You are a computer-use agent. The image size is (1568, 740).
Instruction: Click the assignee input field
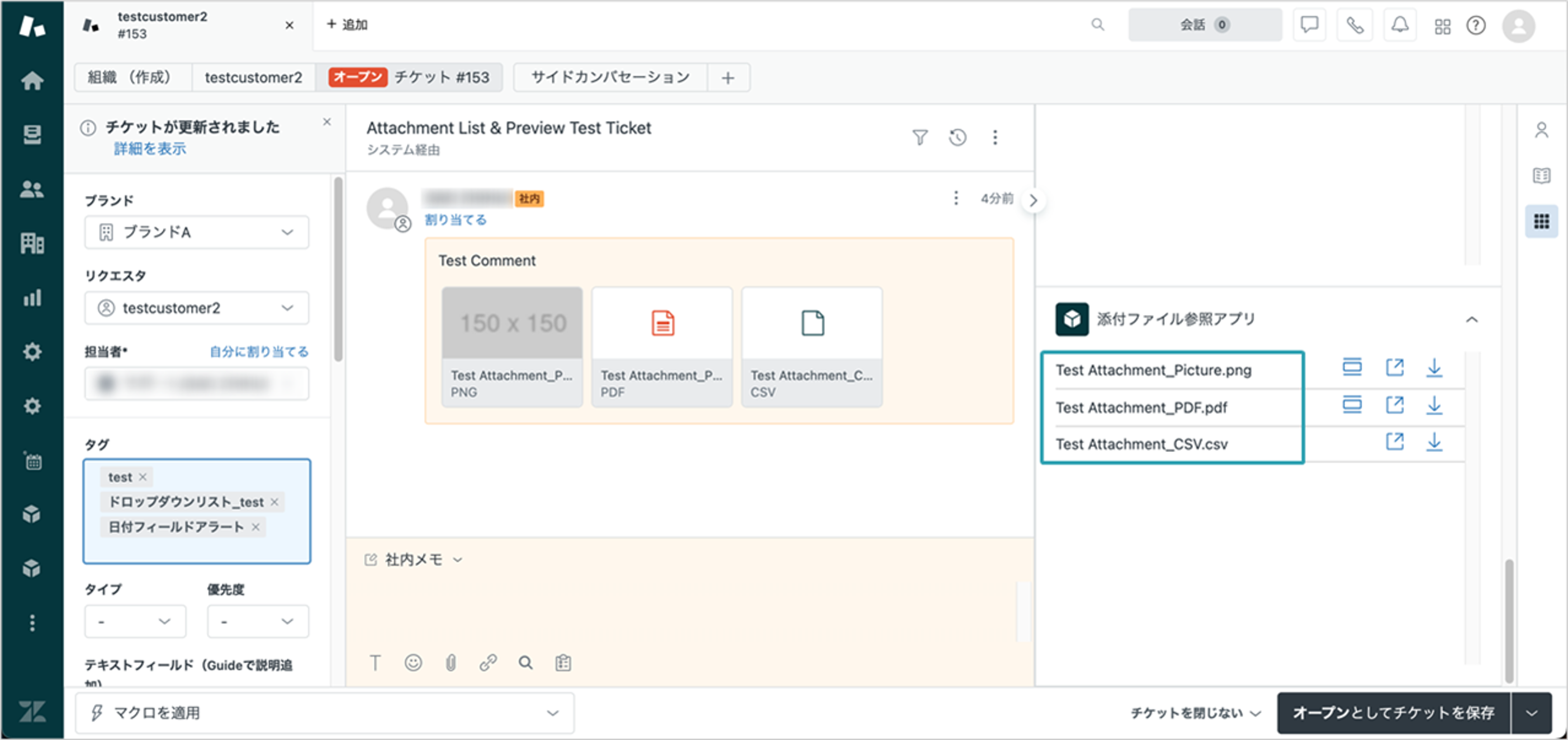click(x=197, y=383)
